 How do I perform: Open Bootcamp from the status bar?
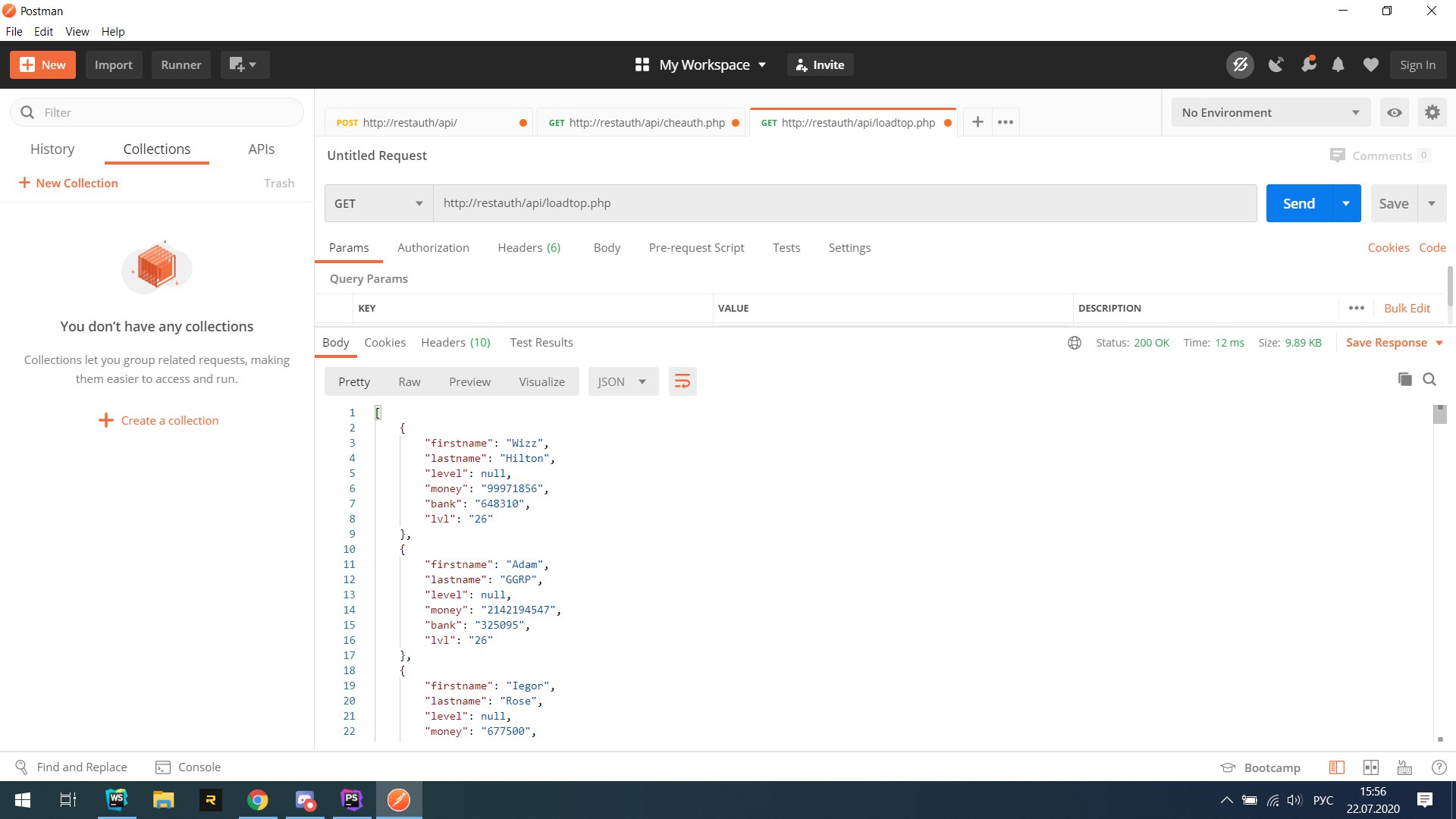[1260, 767]
